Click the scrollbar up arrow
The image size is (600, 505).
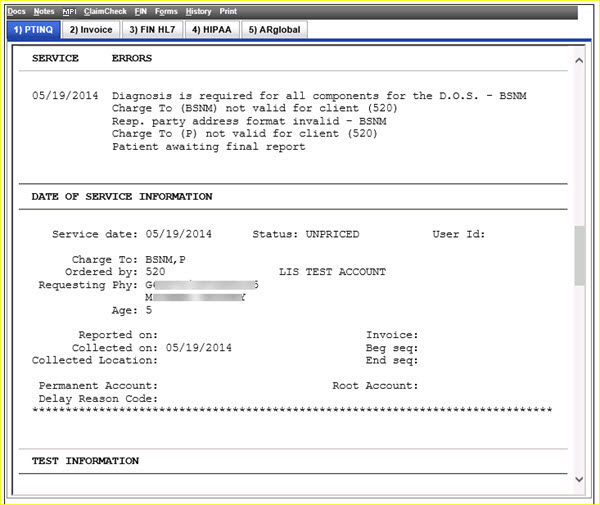pos(578,60)
